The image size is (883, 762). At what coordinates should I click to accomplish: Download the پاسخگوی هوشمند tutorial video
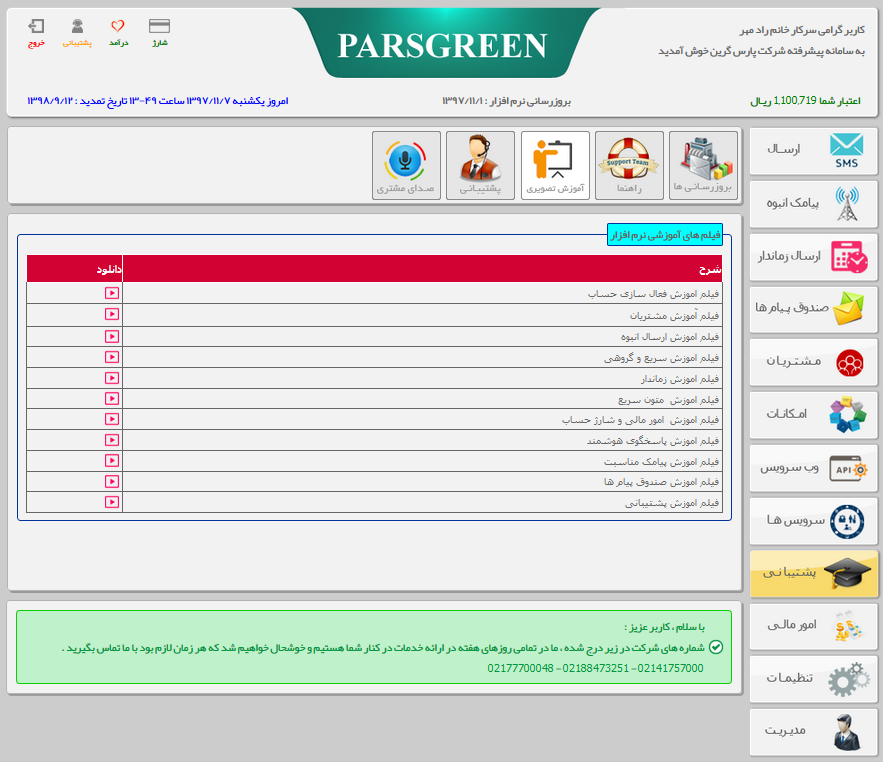112,440
